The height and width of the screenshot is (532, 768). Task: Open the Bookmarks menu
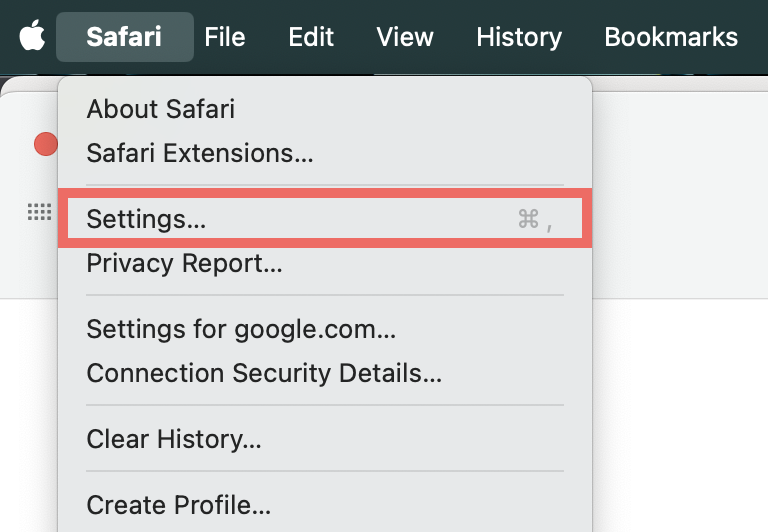671,38
